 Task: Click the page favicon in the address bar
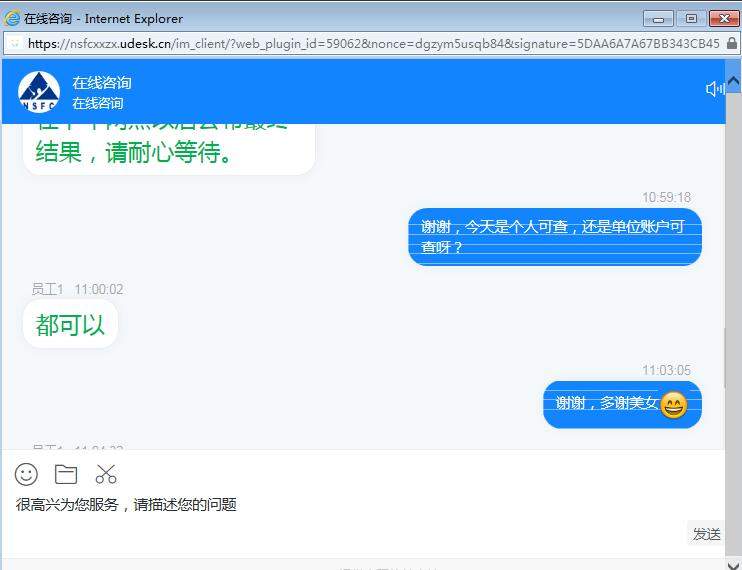coord(15,44)
